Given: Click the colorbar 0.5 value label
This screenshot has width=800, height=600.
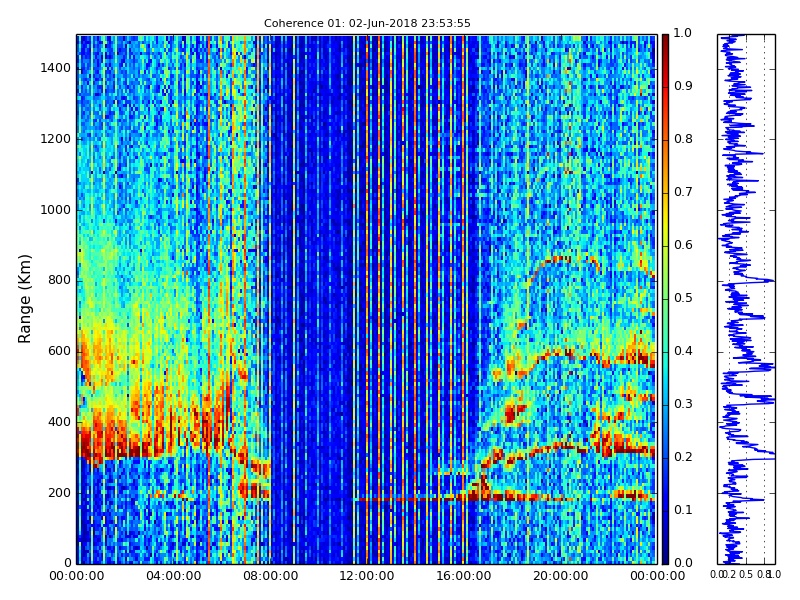Looking at the screenshot, I should [683, 298].
